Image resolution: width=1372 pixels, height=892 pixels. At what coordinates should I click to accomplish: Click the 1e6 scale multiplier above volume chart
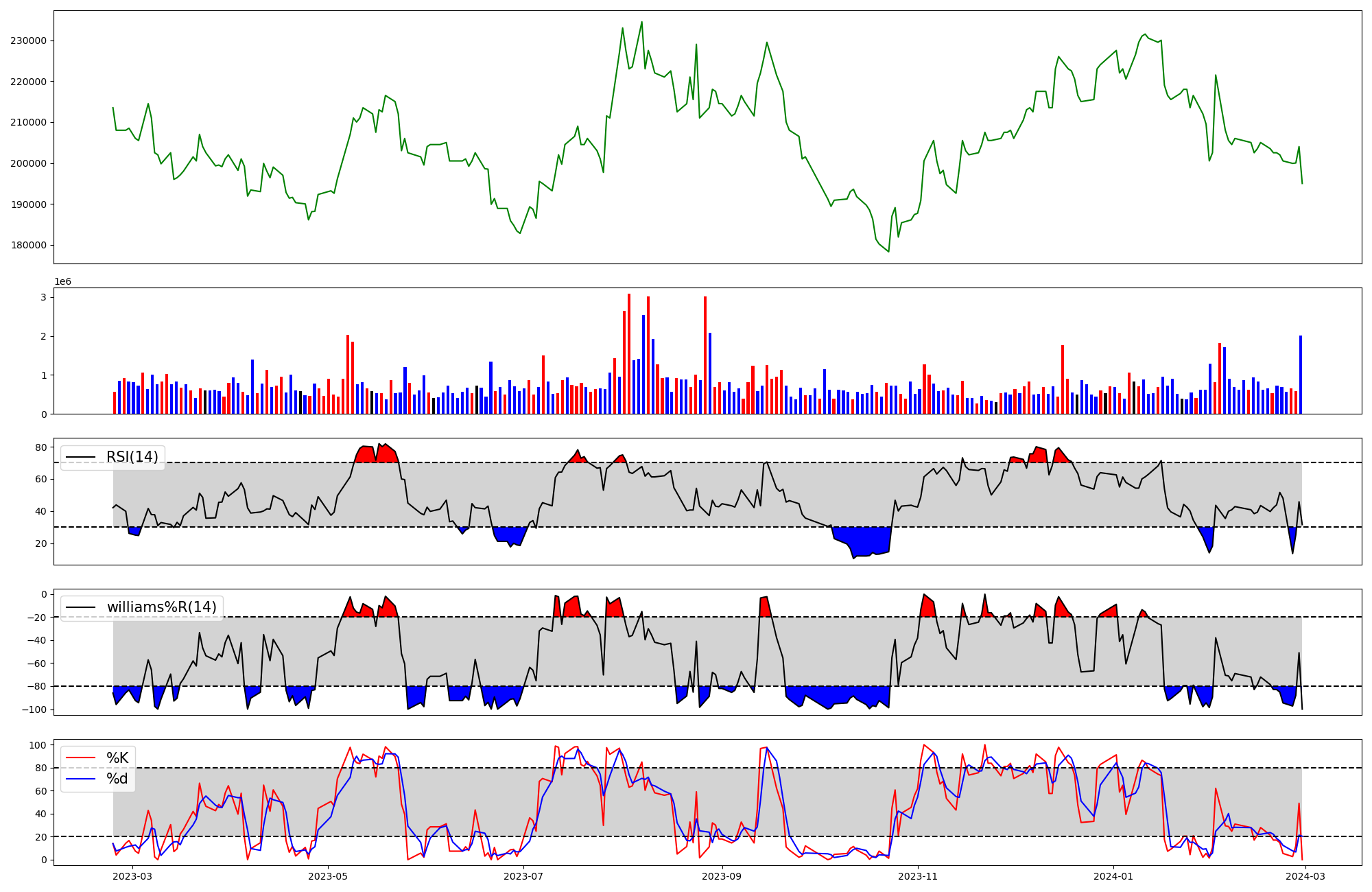pos(62,282)
